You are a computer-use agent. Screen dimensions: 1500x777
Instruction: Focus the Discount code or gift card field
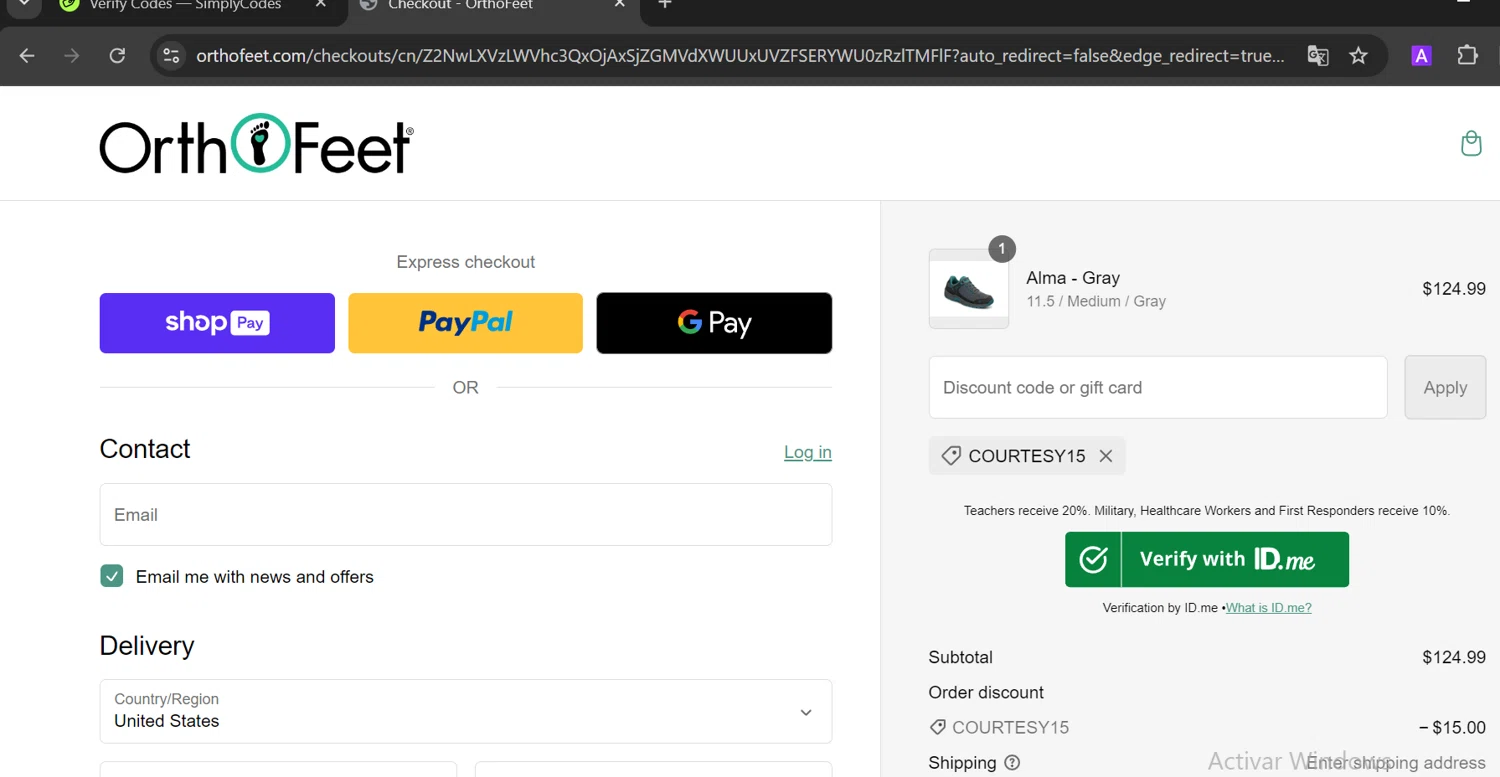point(1158,387)
